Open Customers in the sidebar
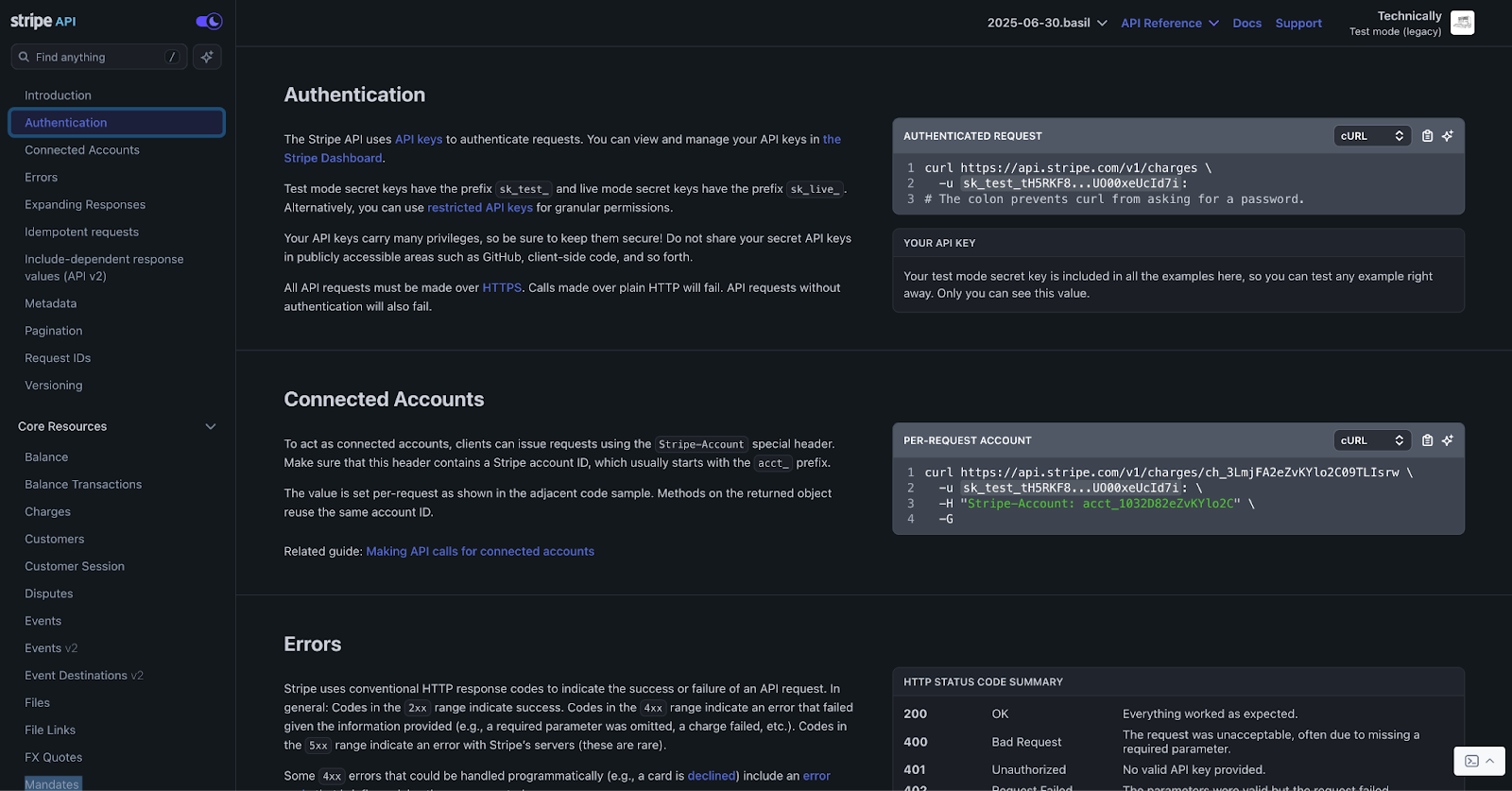Viewport: 1512px width, 791px height. pos(55,540)
